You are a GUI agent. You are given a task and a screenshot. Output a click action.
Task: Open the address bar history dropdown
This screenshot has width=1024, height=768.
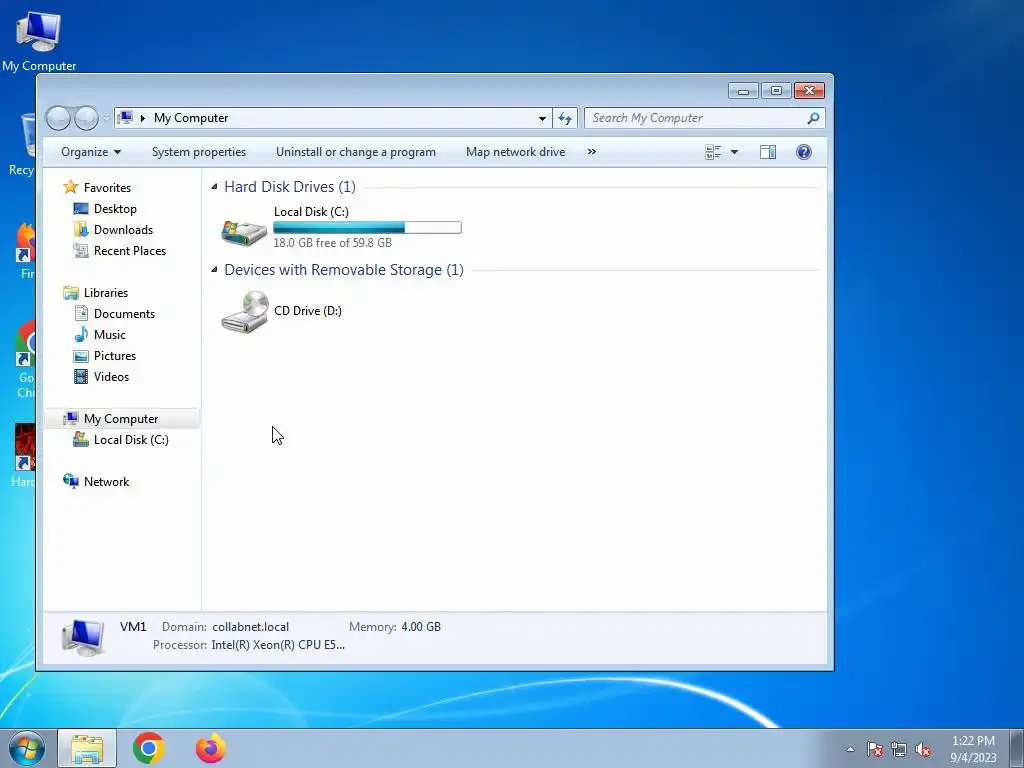(542, 118)
